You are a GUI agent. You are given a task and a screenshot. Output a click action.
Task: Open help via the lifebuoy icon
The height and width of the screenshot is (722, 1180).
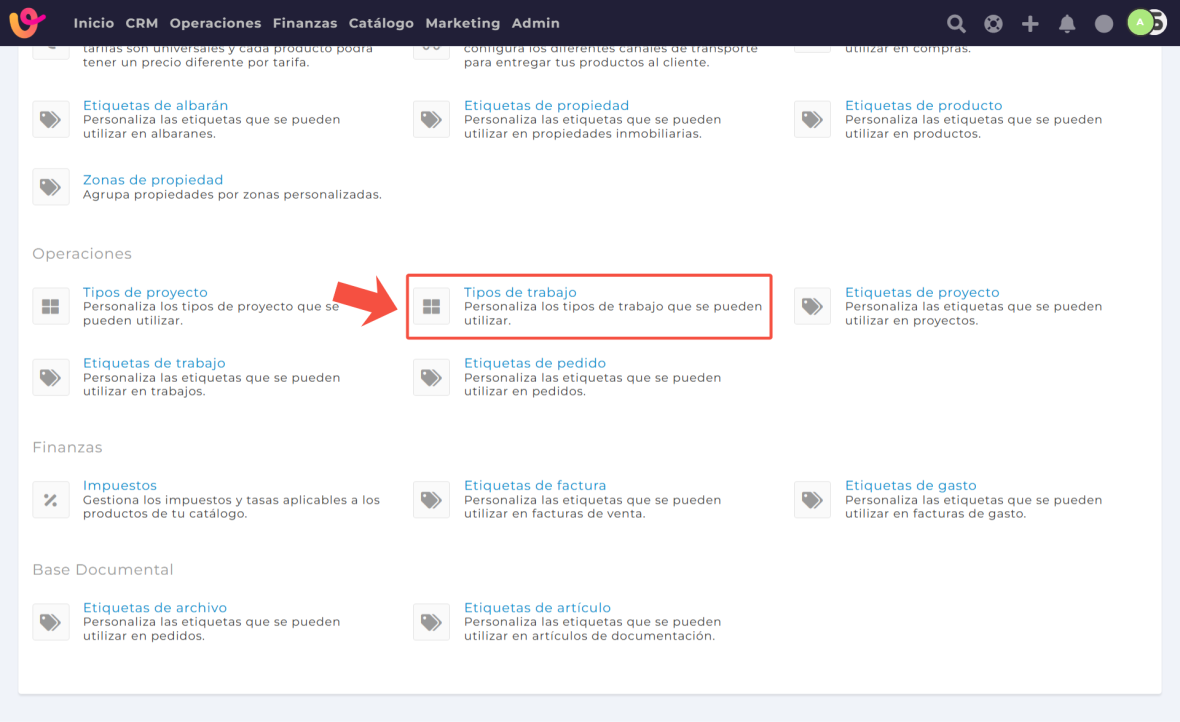coord(993,24)
